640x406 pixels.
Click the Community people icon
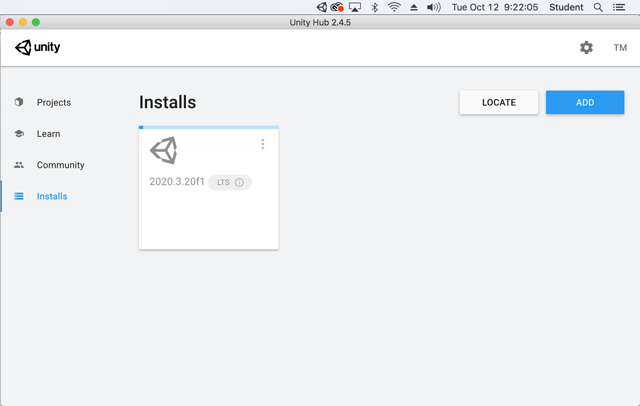[x=19, y=165]
